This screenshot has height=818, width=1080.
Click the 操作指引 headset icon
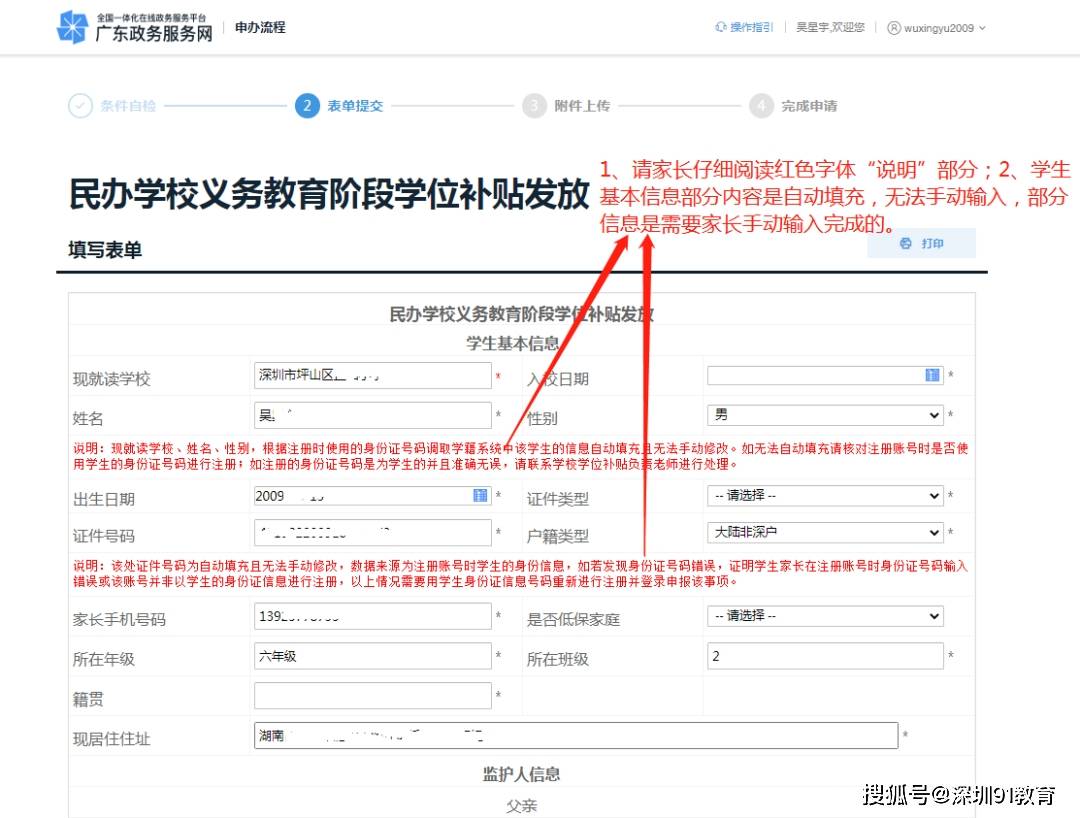point(720,27)
